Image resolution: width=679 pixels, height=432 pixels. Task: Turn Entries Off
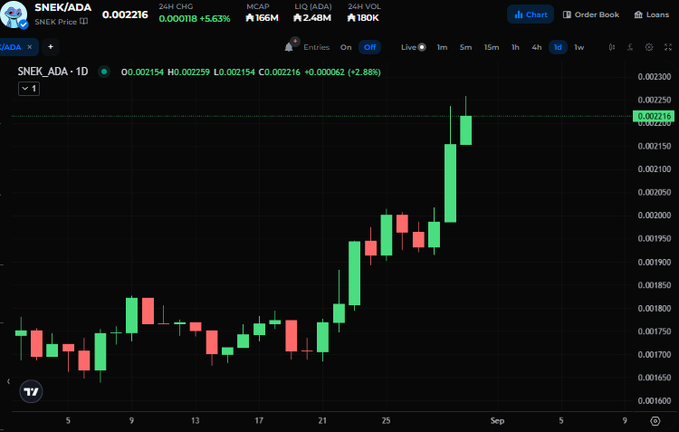pos(370,47)
